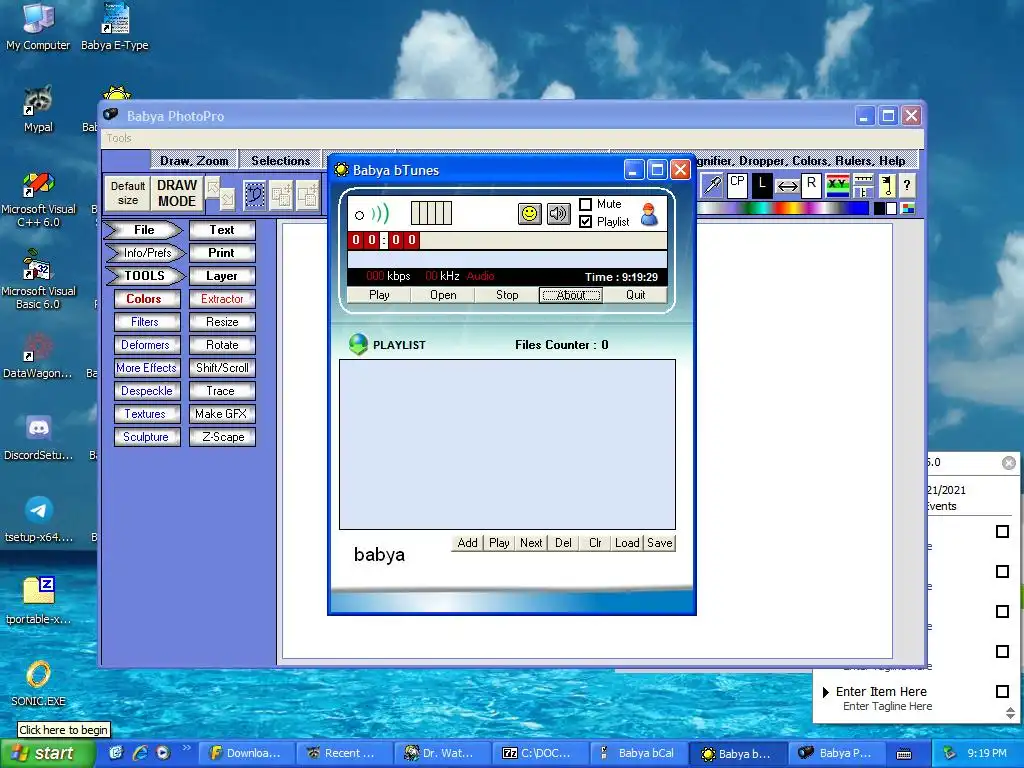Click the Default size button
Image resolution: width=1024 pixels, height=768 pixels.
[x=127, y=193]
